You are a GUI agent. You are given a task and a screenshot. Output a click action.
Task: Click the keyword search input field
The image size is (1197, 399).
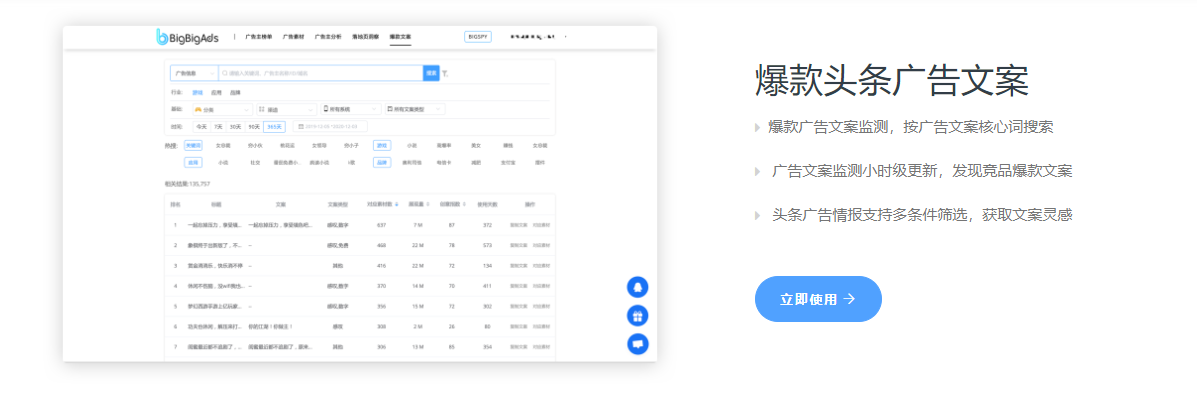(321, 73)
